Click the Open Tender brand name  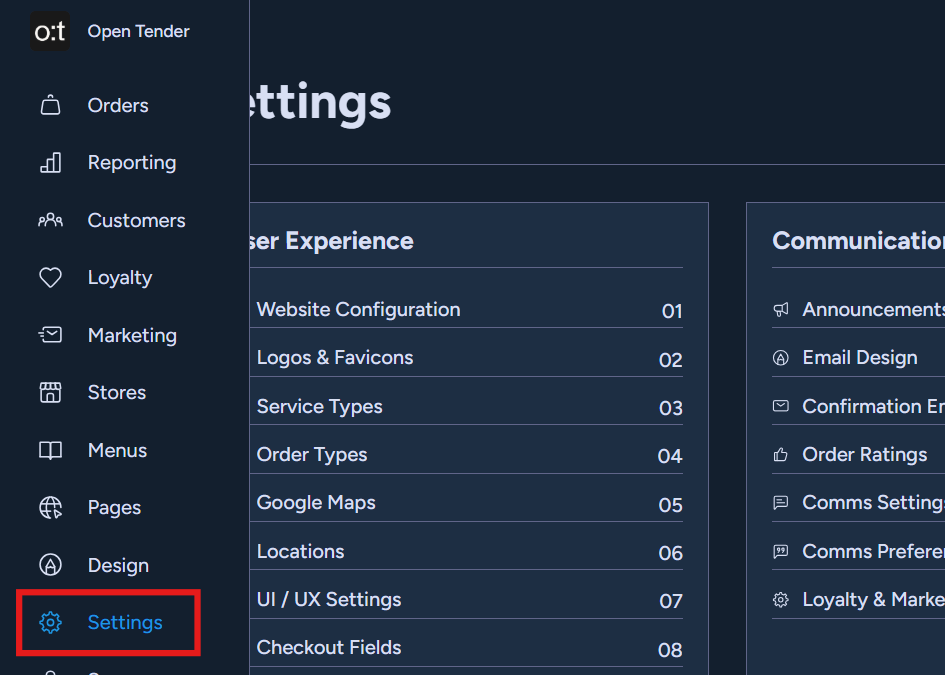coord(139,31)
